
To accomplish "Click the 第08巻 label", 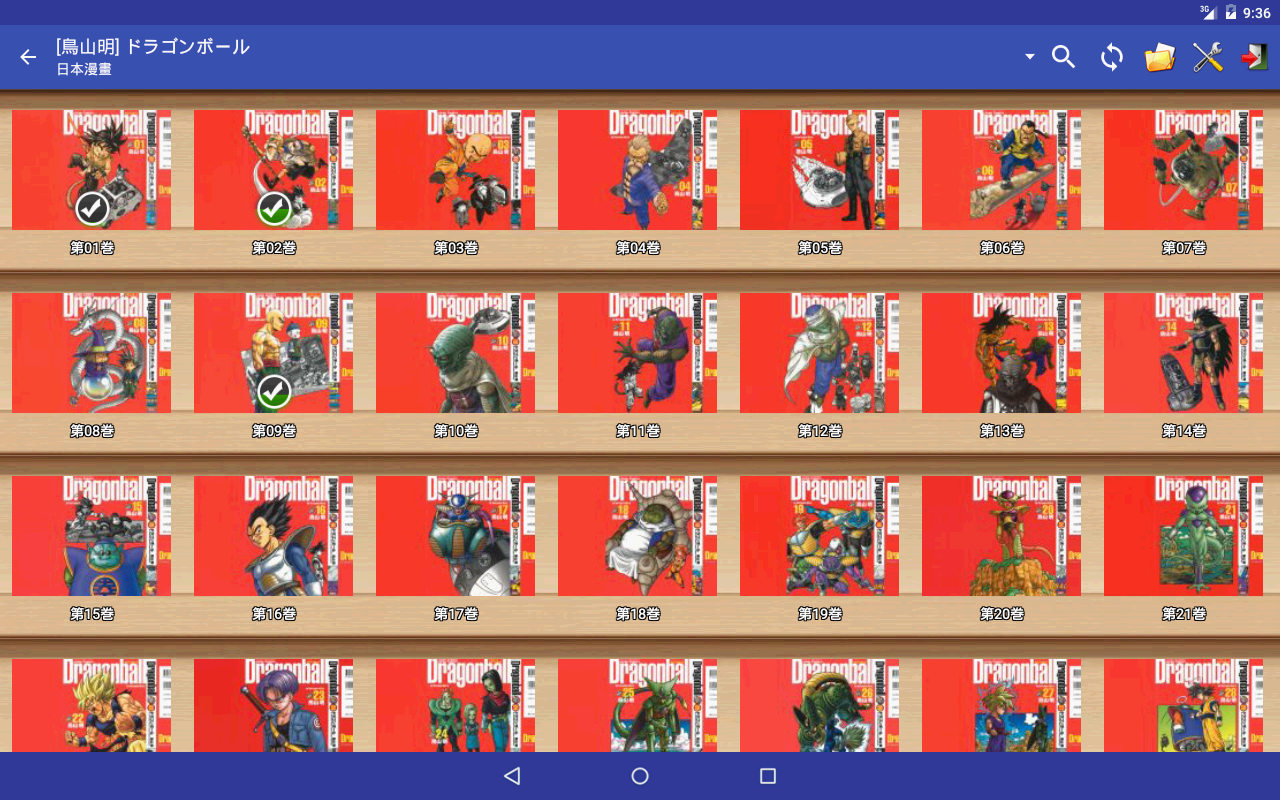I will (92, 431).
